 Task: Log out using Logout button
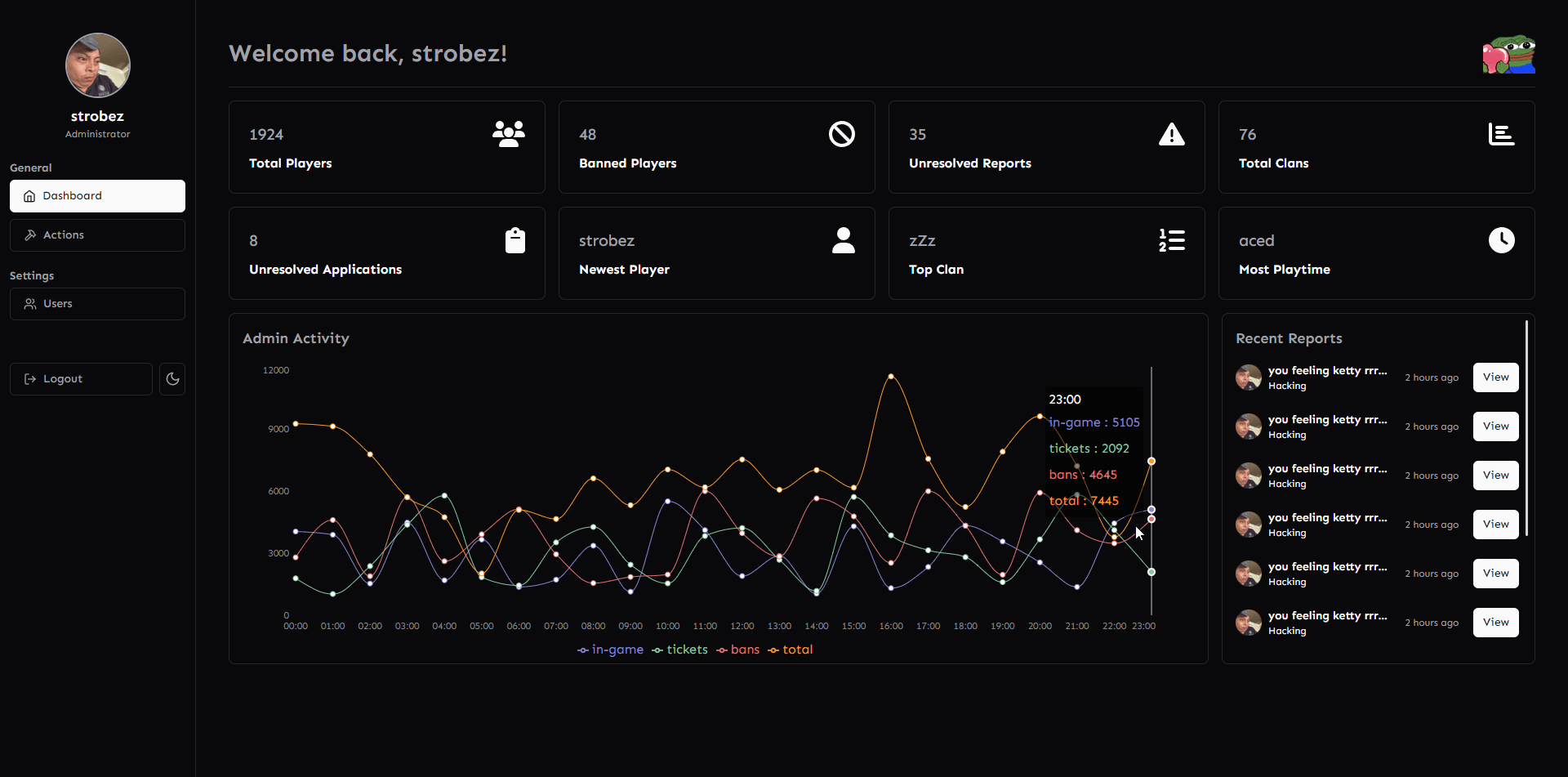point(81,379)
